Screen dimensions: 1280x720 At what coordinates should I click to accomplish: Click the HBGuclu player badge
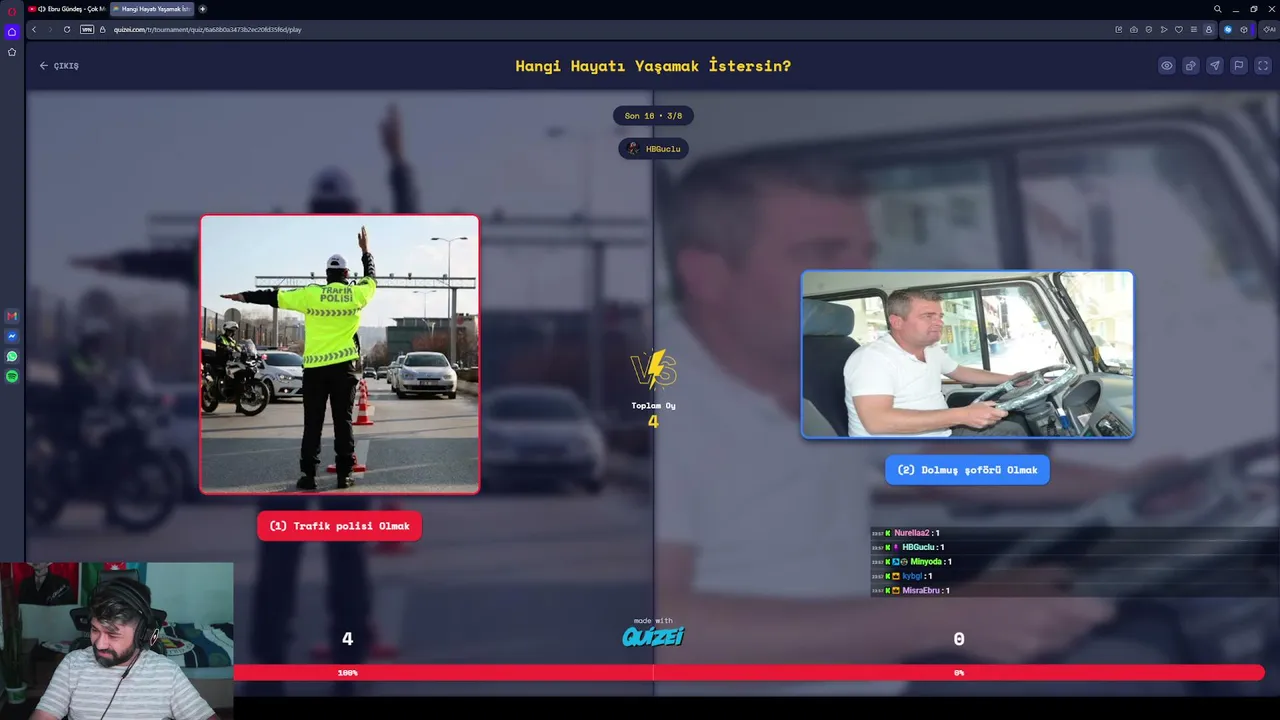(x=653, y=149)
